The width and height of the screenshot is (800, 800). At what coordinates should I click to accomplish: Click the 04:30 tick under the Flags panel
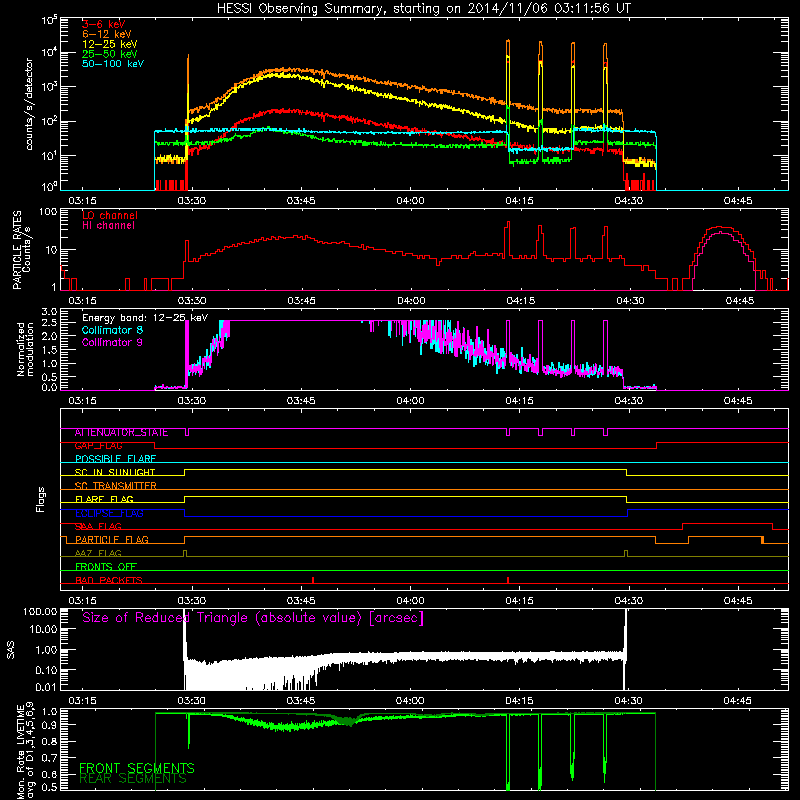coord(629,601)
